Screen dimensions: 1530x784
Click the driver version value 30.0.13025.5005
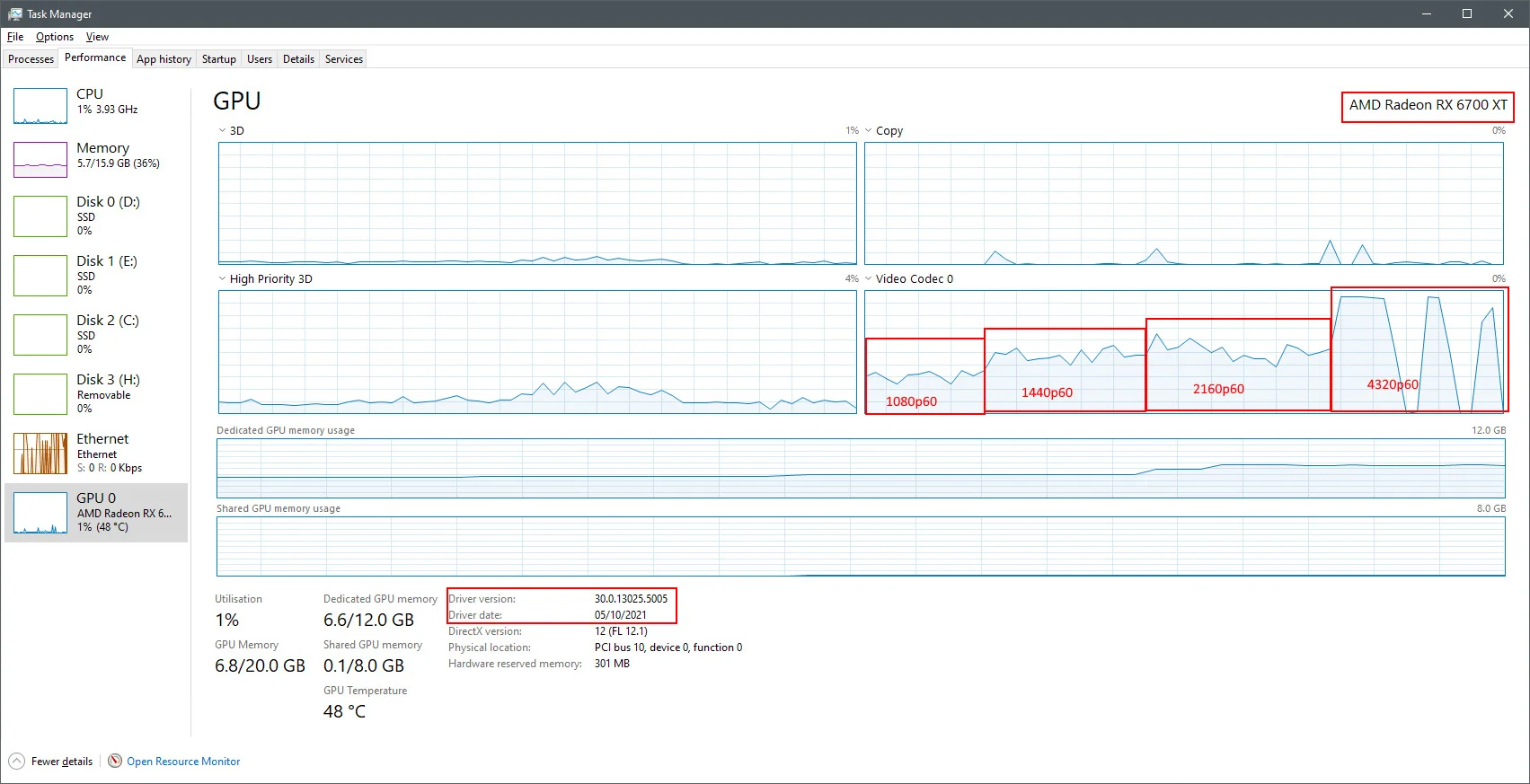(631, 599)
